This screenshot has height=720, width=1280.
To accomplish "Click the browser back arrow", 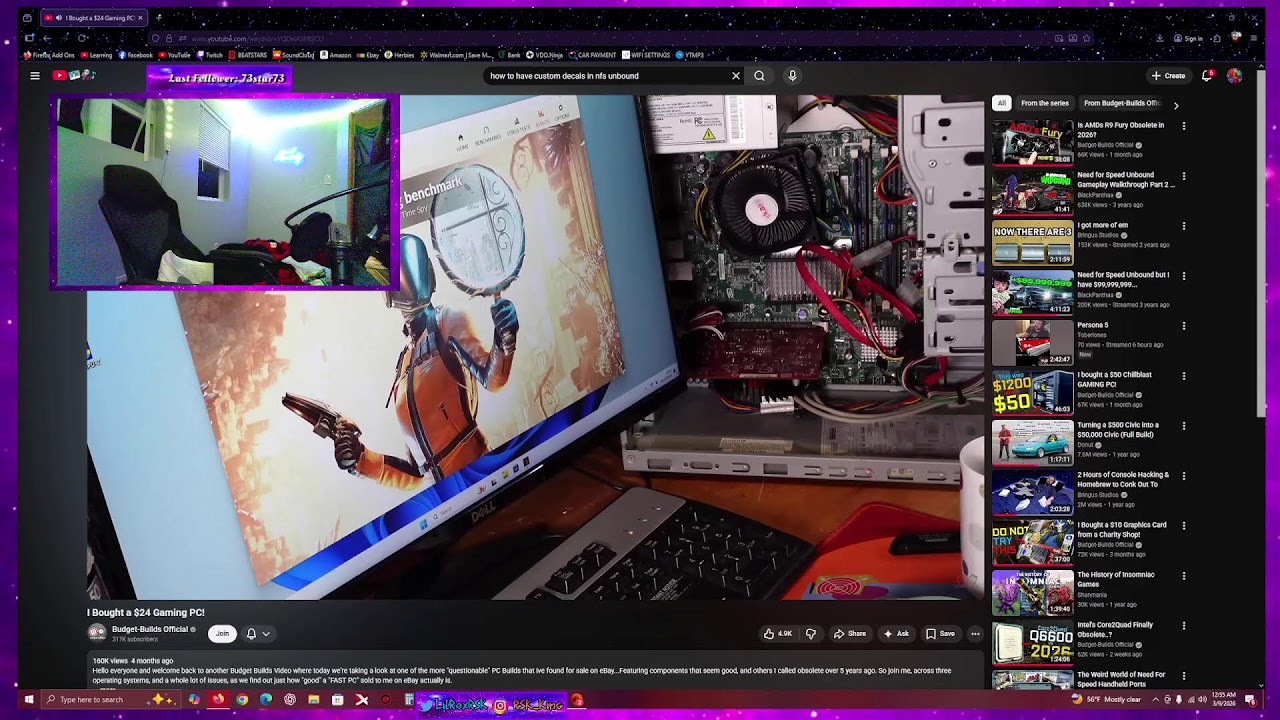I will (x=46, y=38).
